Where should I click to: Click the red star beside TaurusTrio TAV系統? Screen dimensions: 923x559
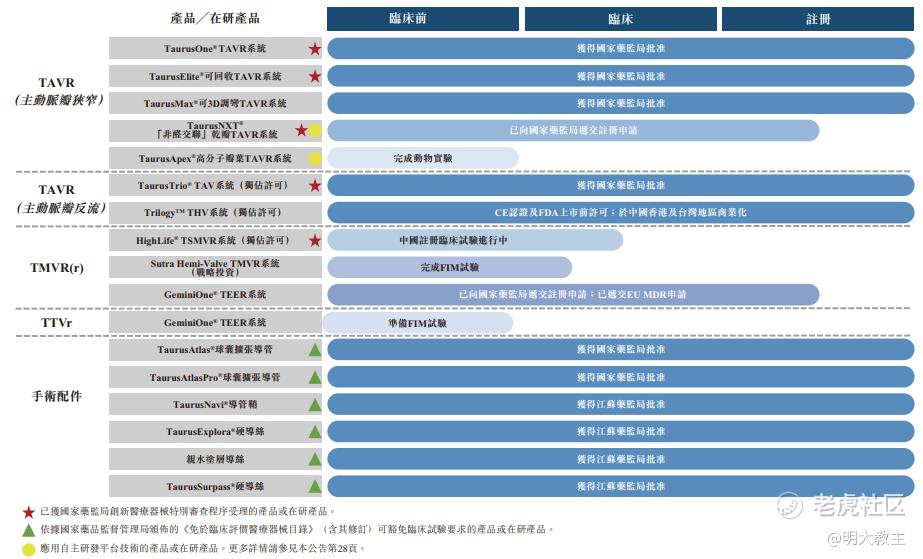(315, 186)
